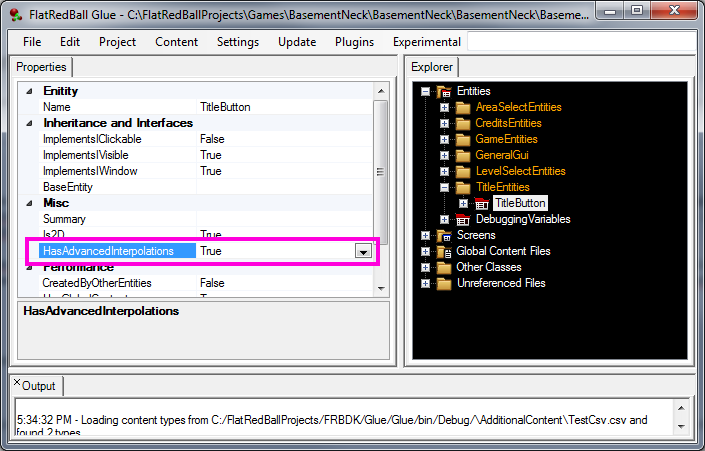Click the CreditsEntities folder icon

[463, 124]
